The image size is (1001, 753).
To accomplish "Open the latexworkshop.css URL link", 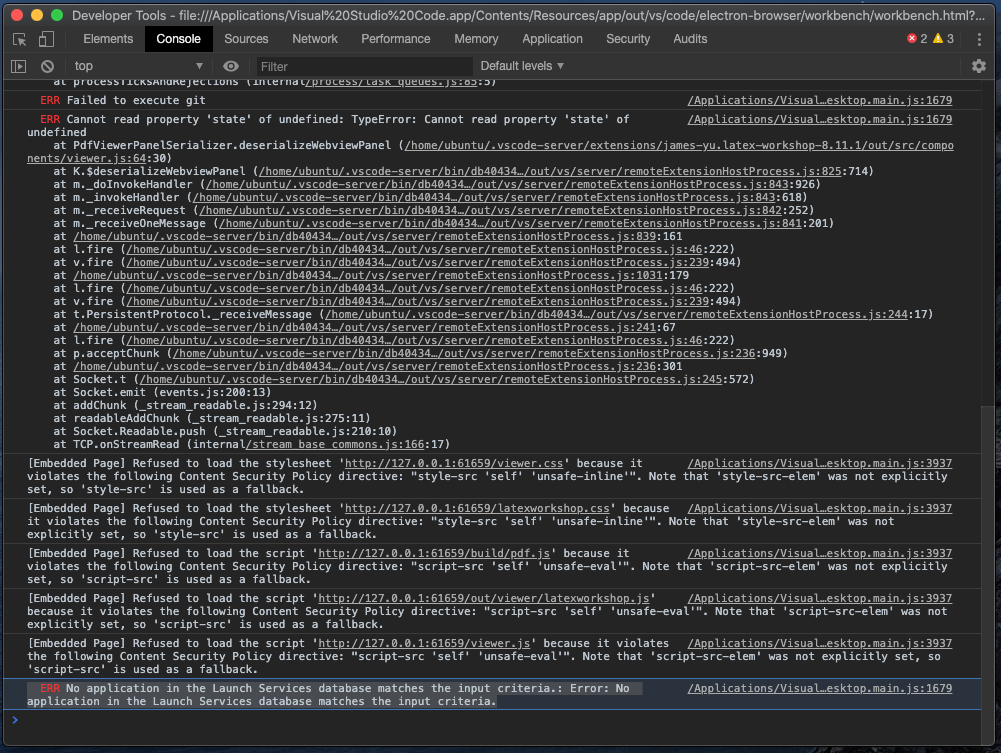I will (477, 509).
